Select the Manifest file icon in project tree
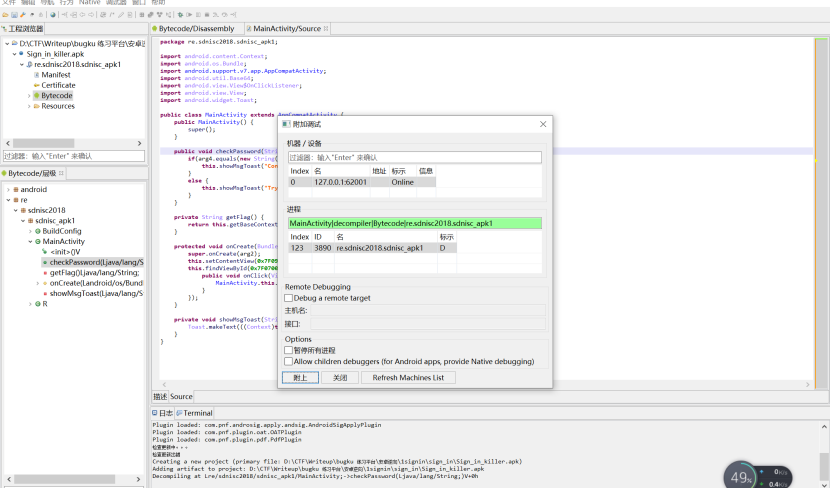 [37, 75]
